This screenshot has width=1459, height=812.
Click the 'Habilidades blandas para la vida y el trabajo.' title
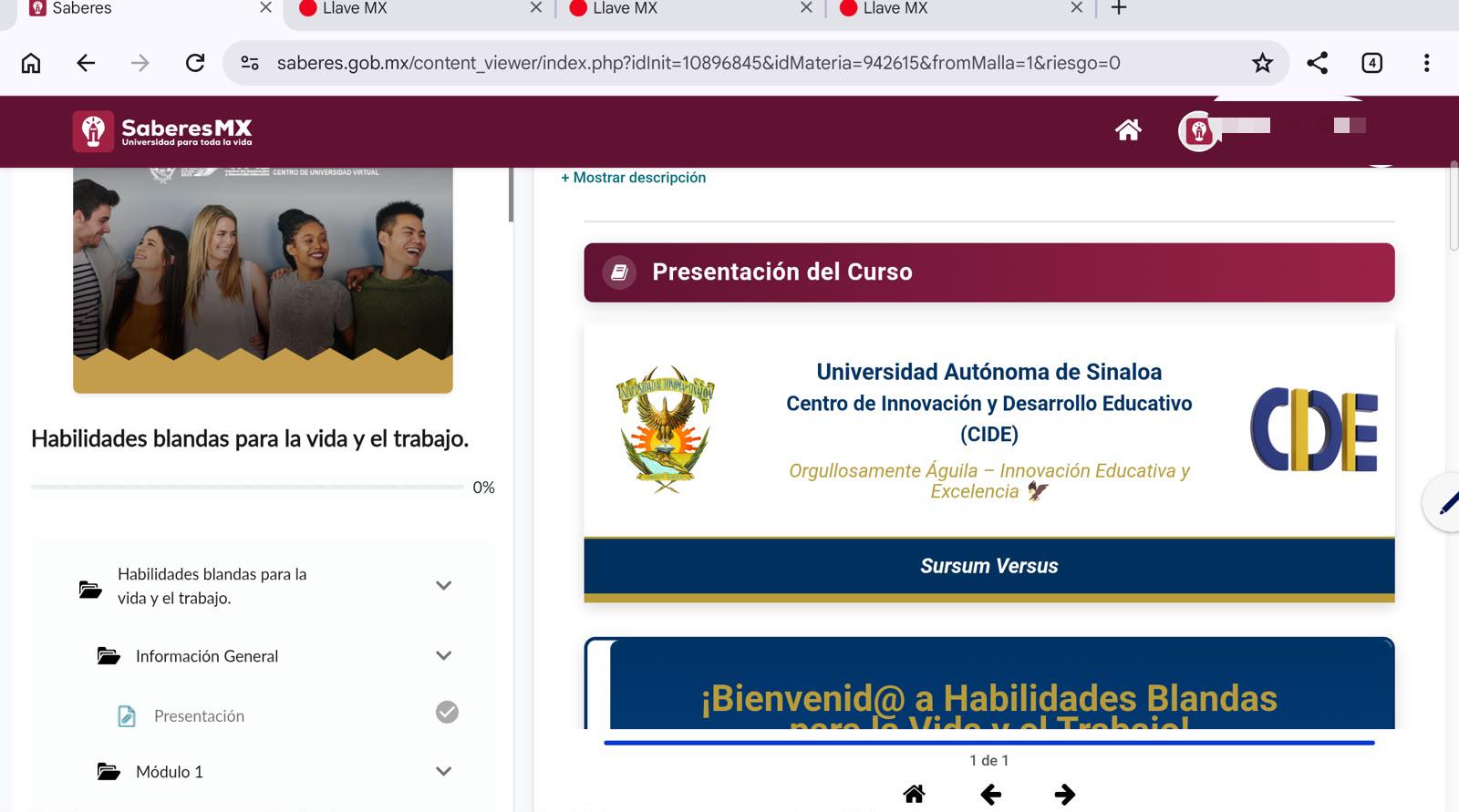[x=250, y=439]
